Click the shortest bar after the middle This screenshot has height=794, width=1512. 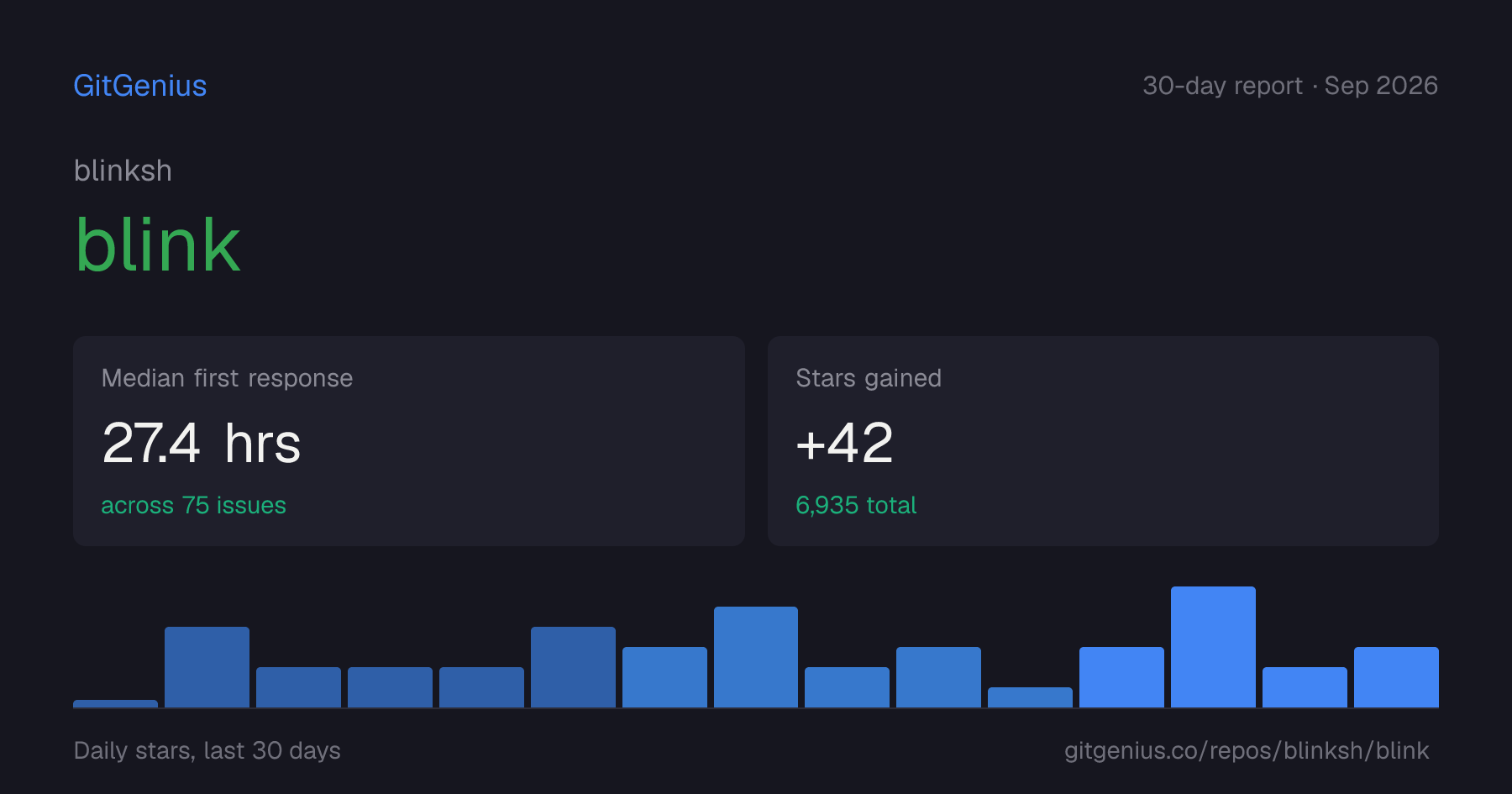click(1030, 697)
